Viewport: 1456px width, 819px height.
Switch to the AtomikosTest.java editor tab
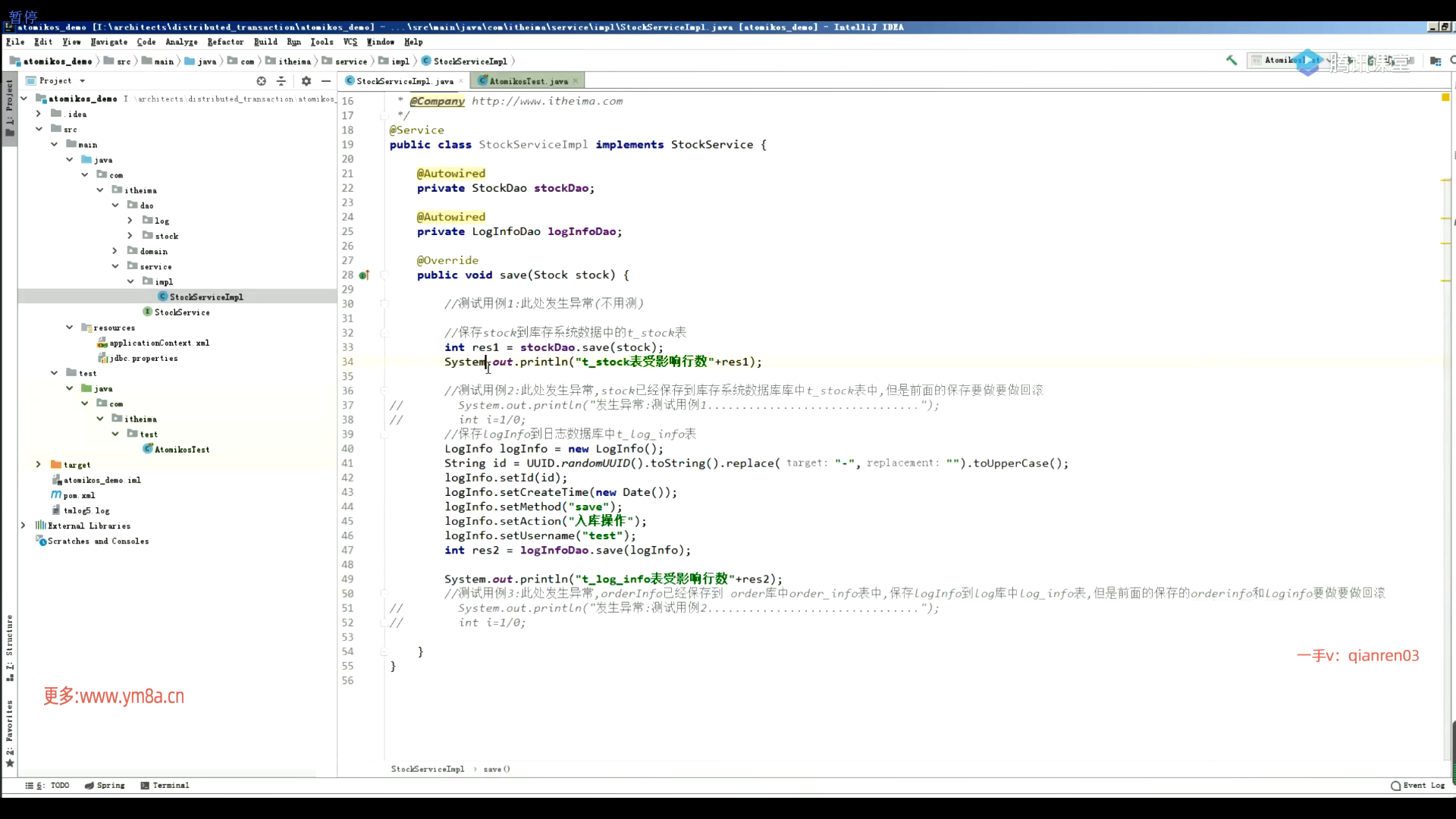coord(528,81)
